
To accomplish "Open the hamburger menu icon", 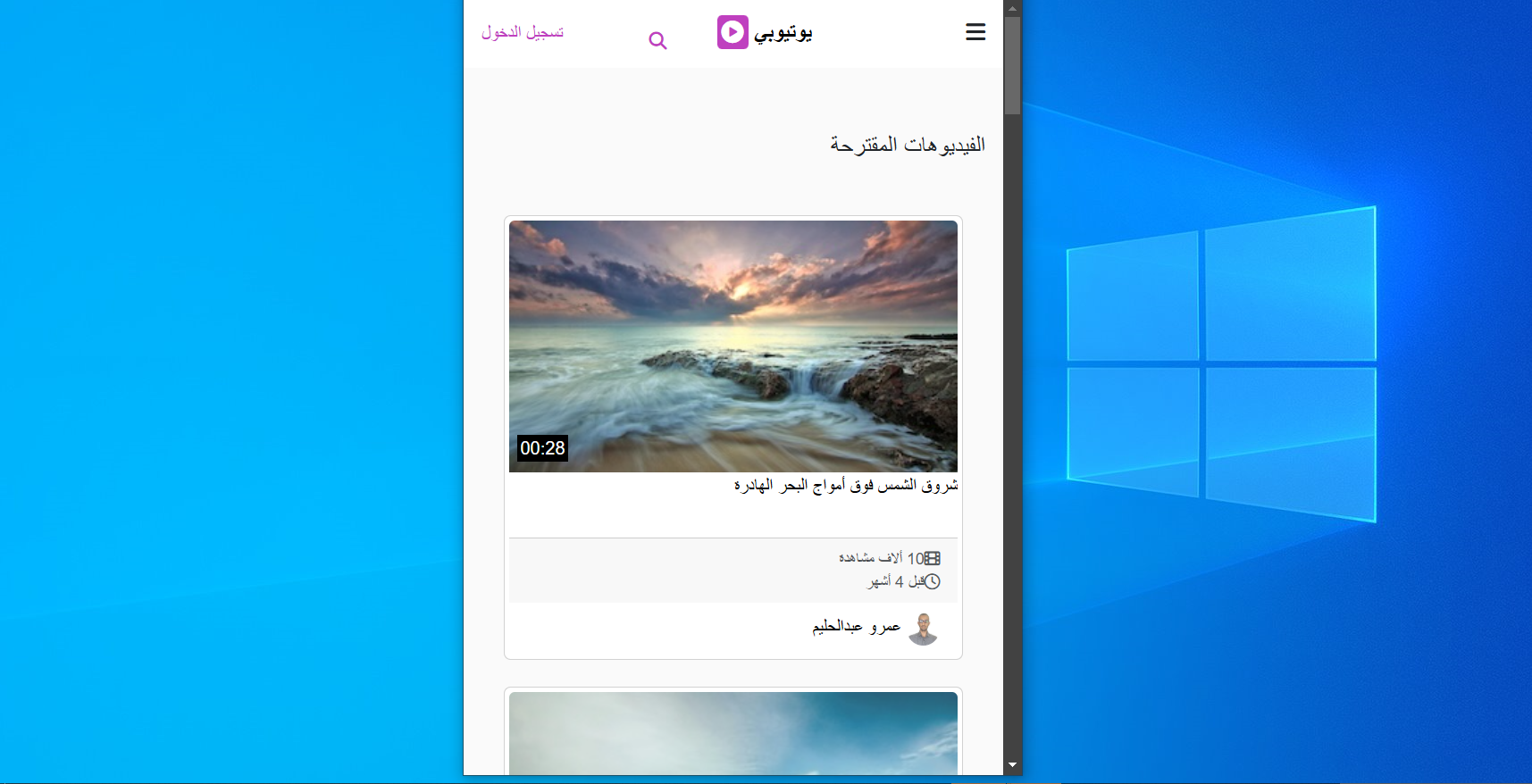I will (x=975, y=32).
